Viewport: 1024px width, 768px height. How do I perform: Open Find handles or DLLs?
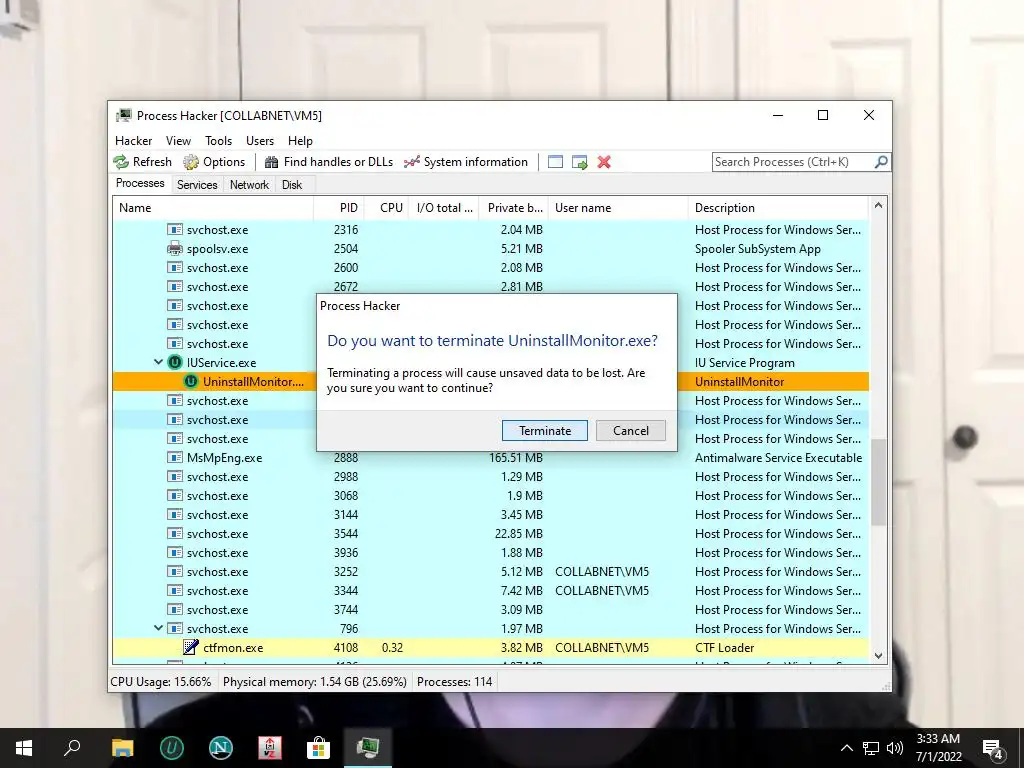click(329, 162)
